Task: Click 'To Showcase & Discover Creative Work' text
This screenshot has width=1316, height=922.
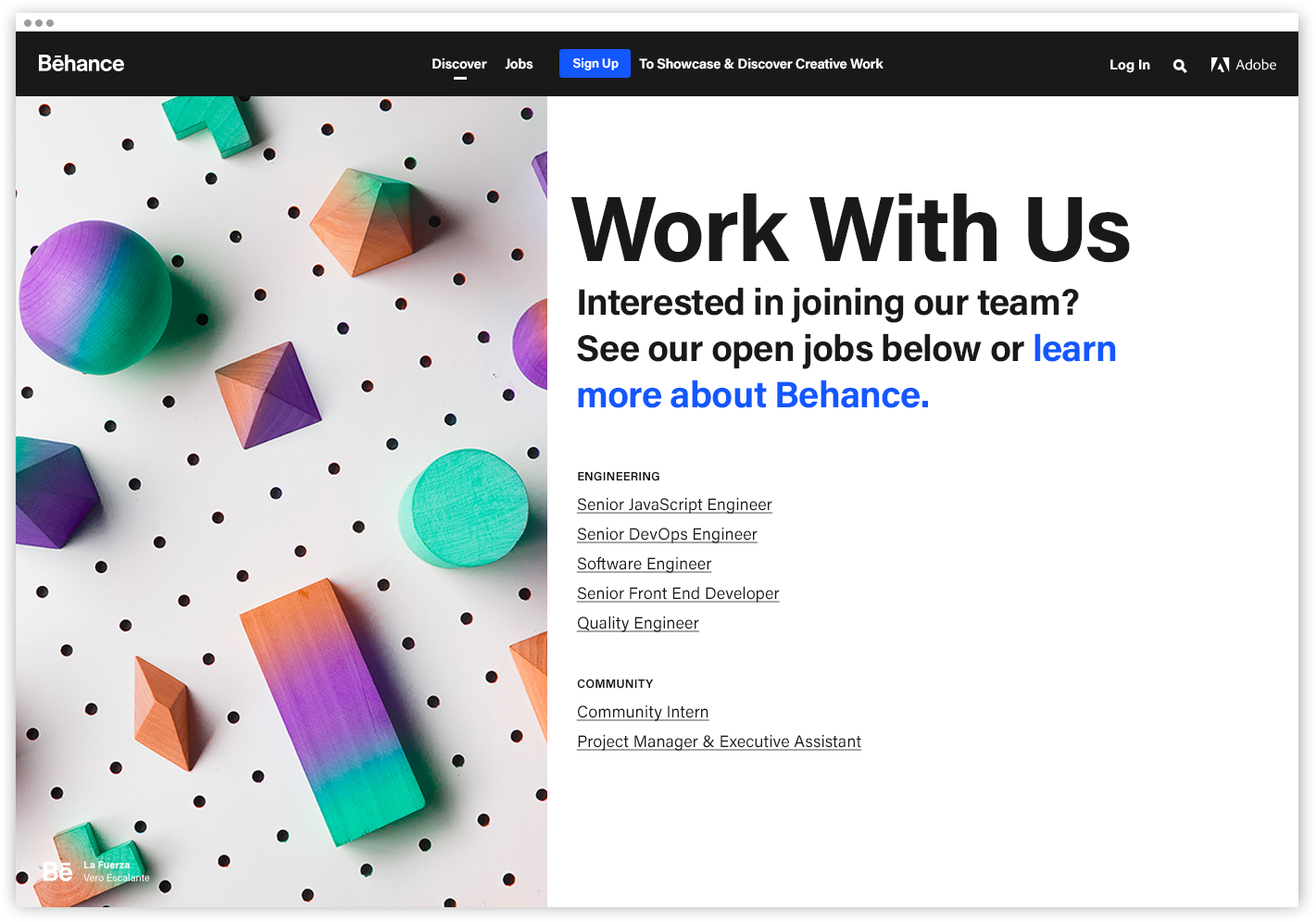Action: [x=761, y=64]
